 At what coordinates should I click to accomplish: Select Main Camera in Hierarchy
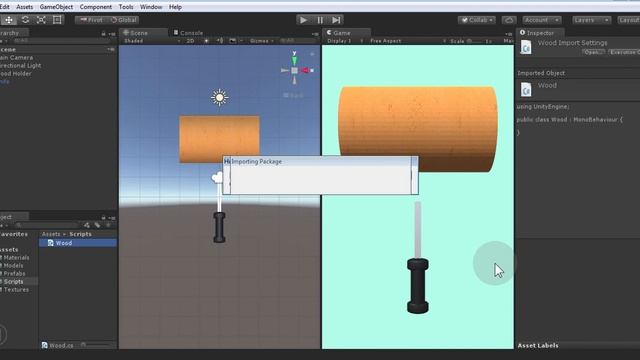coord(16,58)
